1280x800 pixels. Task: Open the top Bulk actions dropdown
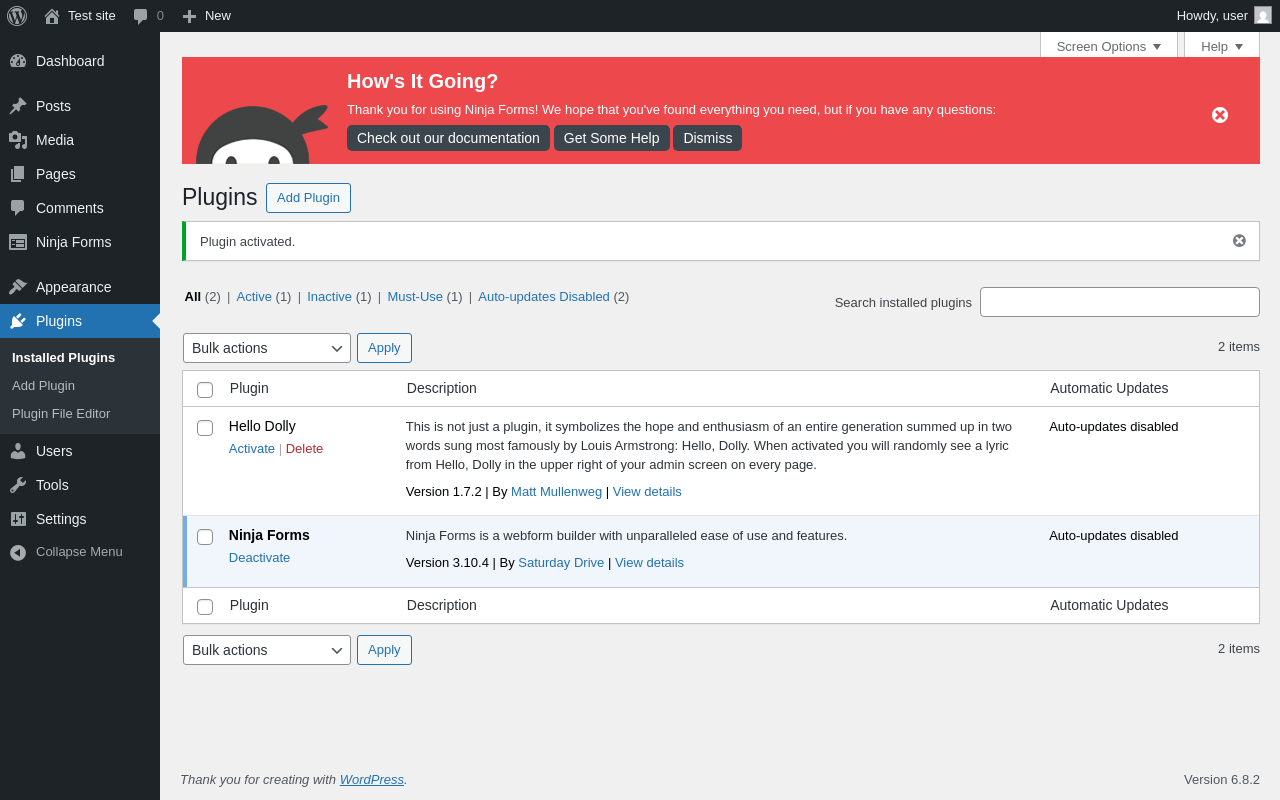[267, 348]
